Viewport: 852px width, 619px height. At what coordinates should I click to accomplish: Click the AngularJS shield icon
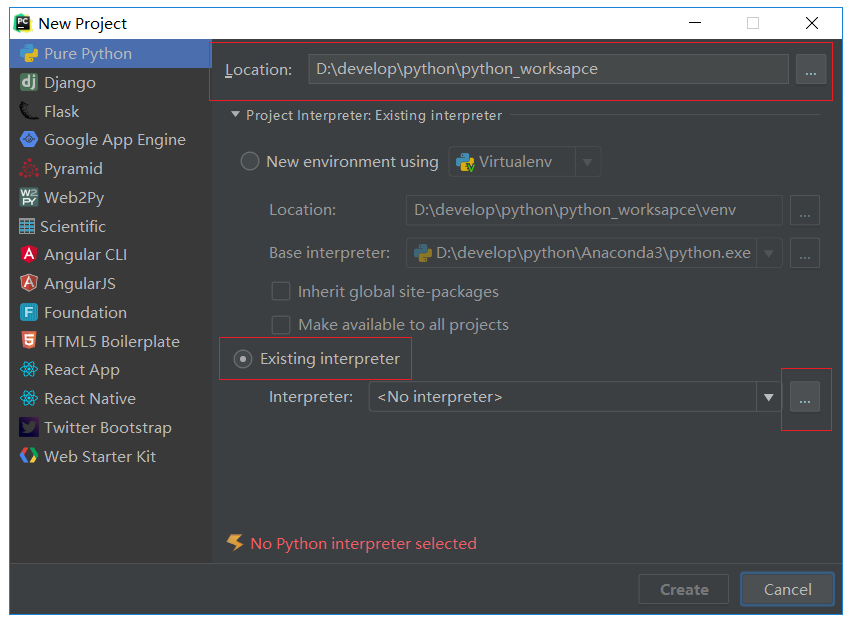[x=29, y=283]
